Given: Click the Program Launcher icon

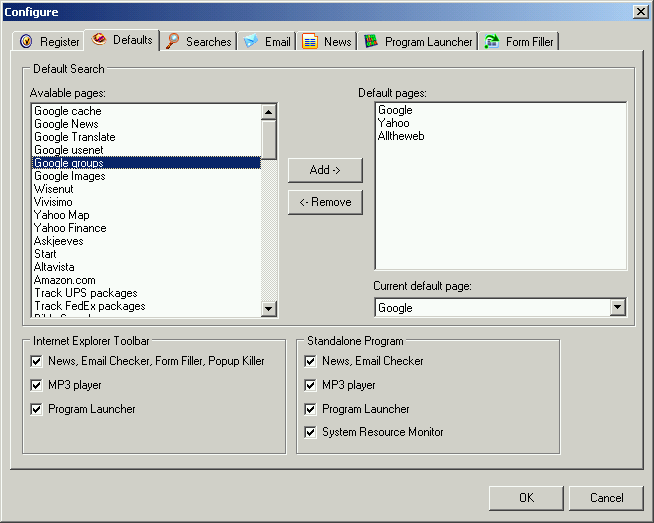Looking at the screenshot, I should (x=371, y=41).
